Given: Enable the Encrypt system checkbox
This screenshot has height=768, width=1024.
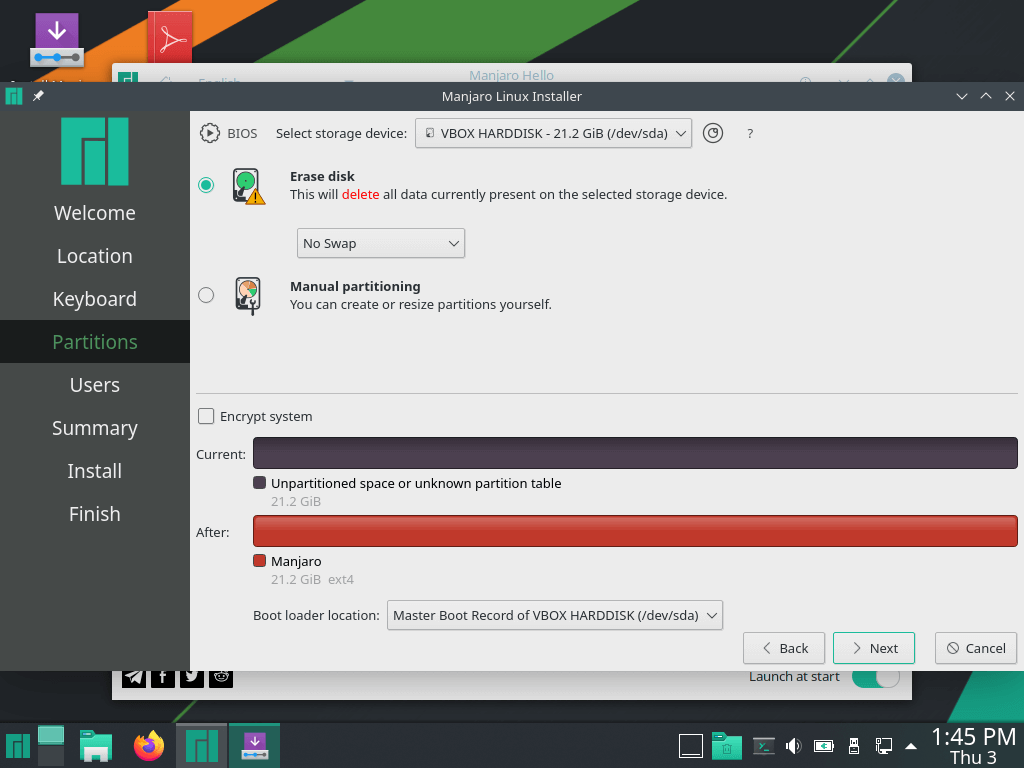Looking at the screenshot, I should coord(206,416).
